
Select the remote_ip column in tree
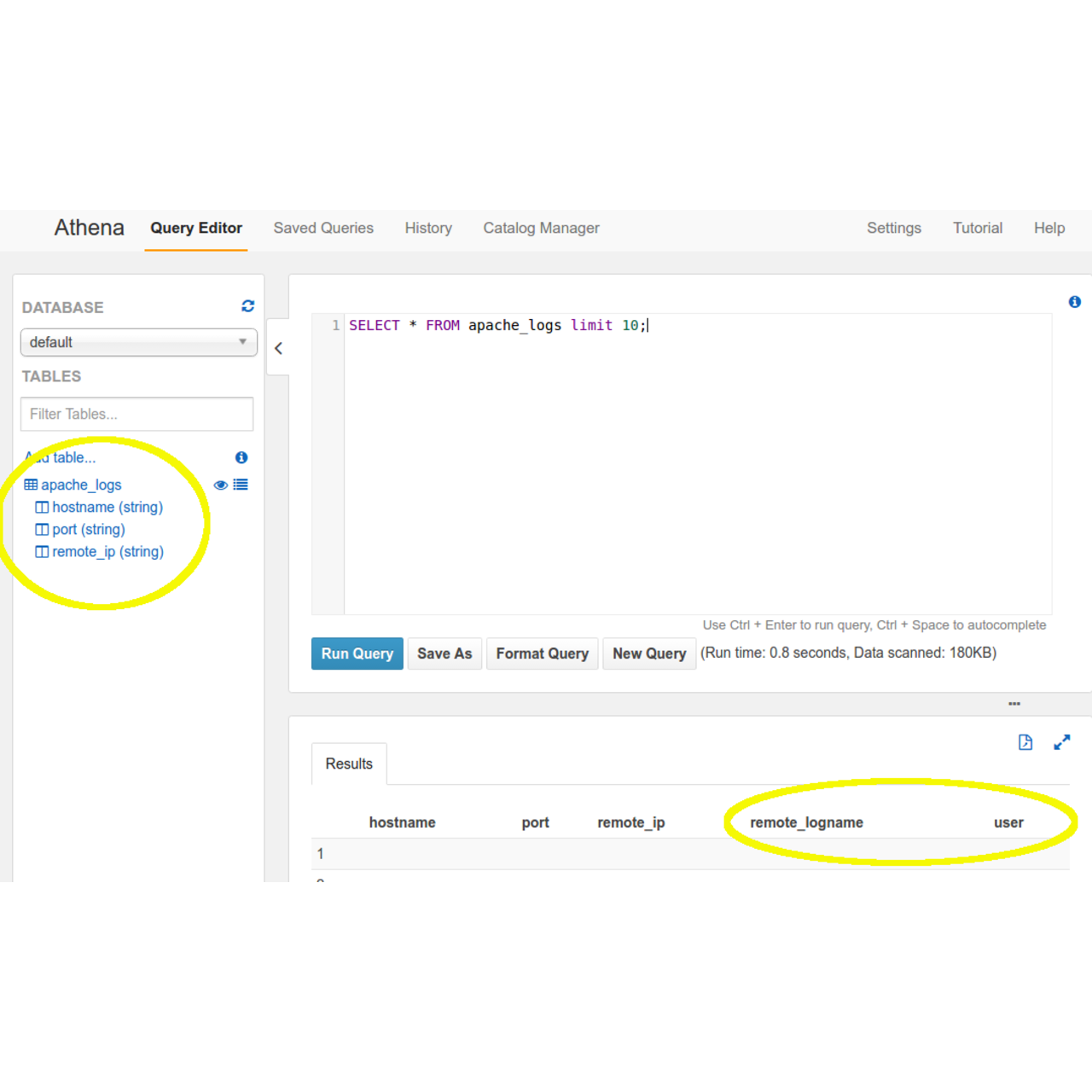107,552
